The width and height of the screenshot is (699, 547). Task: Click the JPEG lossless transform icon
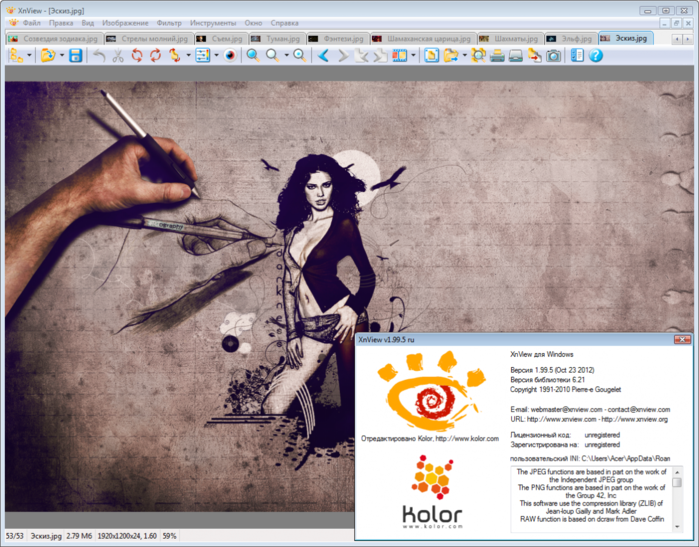pyautogui.click(x=174, y=56)
